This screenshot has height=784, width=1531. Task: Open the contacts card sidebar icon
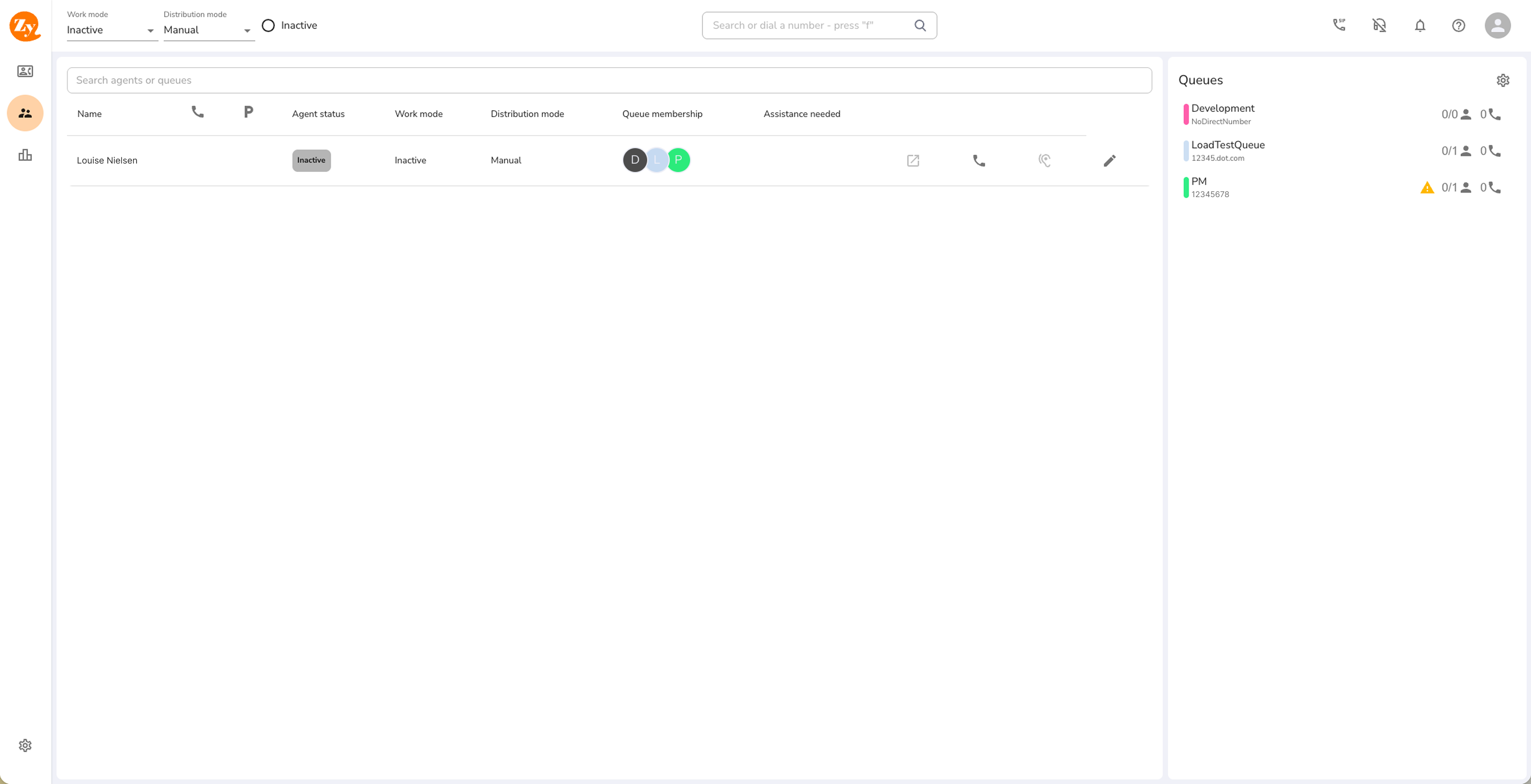pyautogui.click(x=25, y=71)
